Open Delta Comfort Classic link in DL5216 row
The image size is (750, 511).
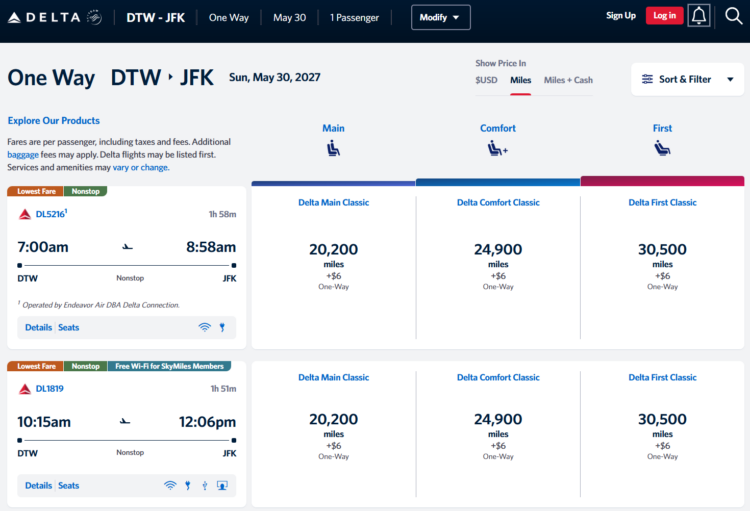coord(498,202)
